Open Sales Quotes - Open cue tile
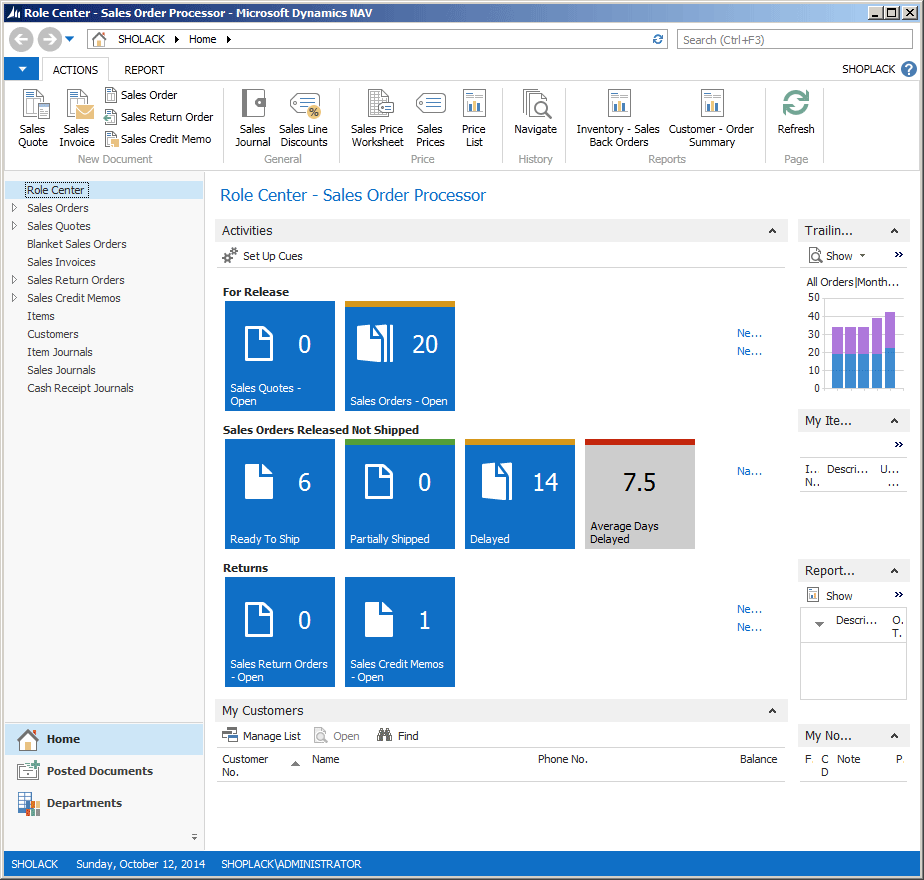 click(280, 356)
